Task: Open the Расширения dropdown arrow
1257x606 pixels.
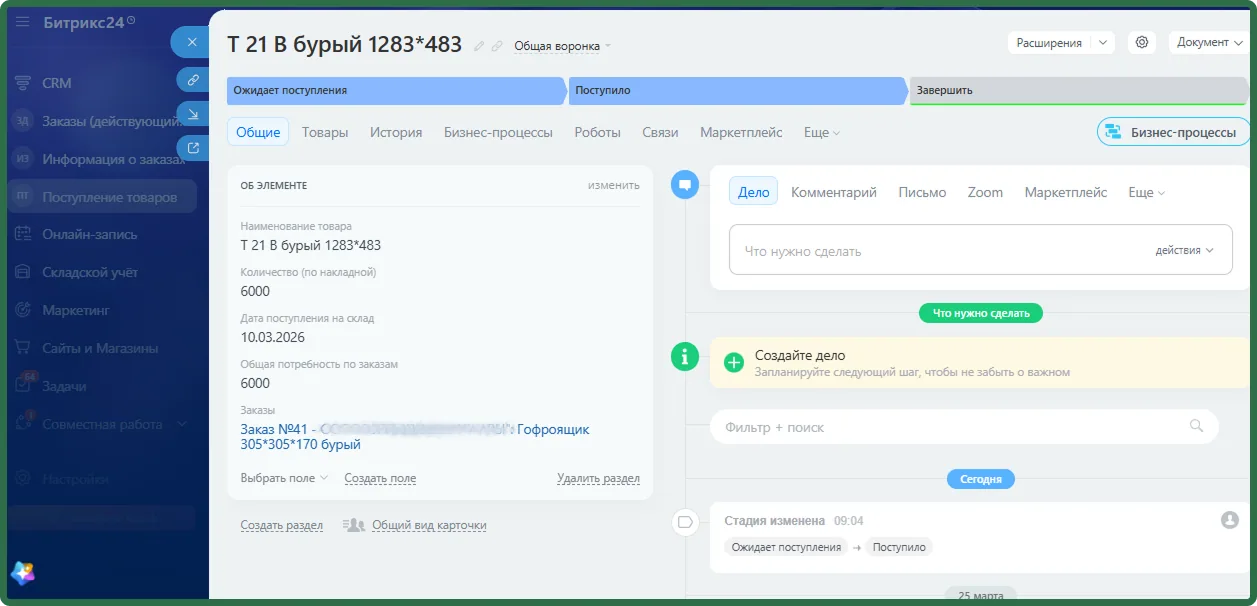Action: (1102, 43)
